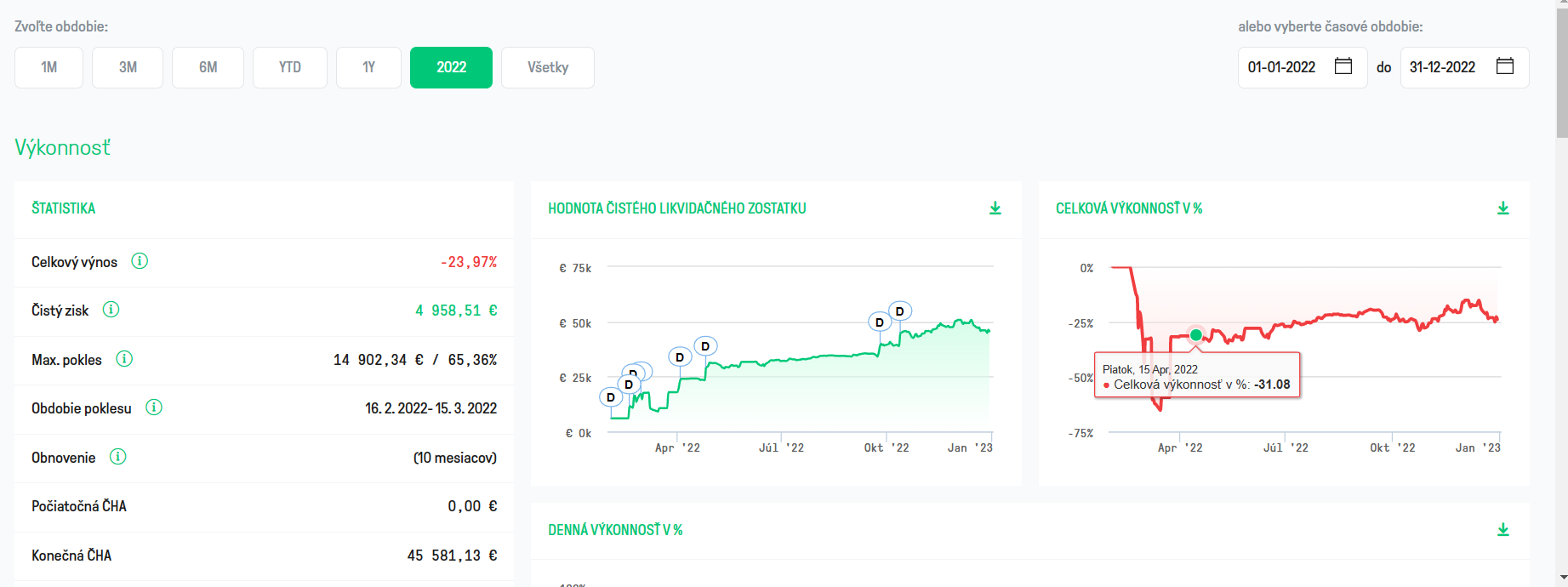Switch to the 1Y period

(x=368, y=67)
